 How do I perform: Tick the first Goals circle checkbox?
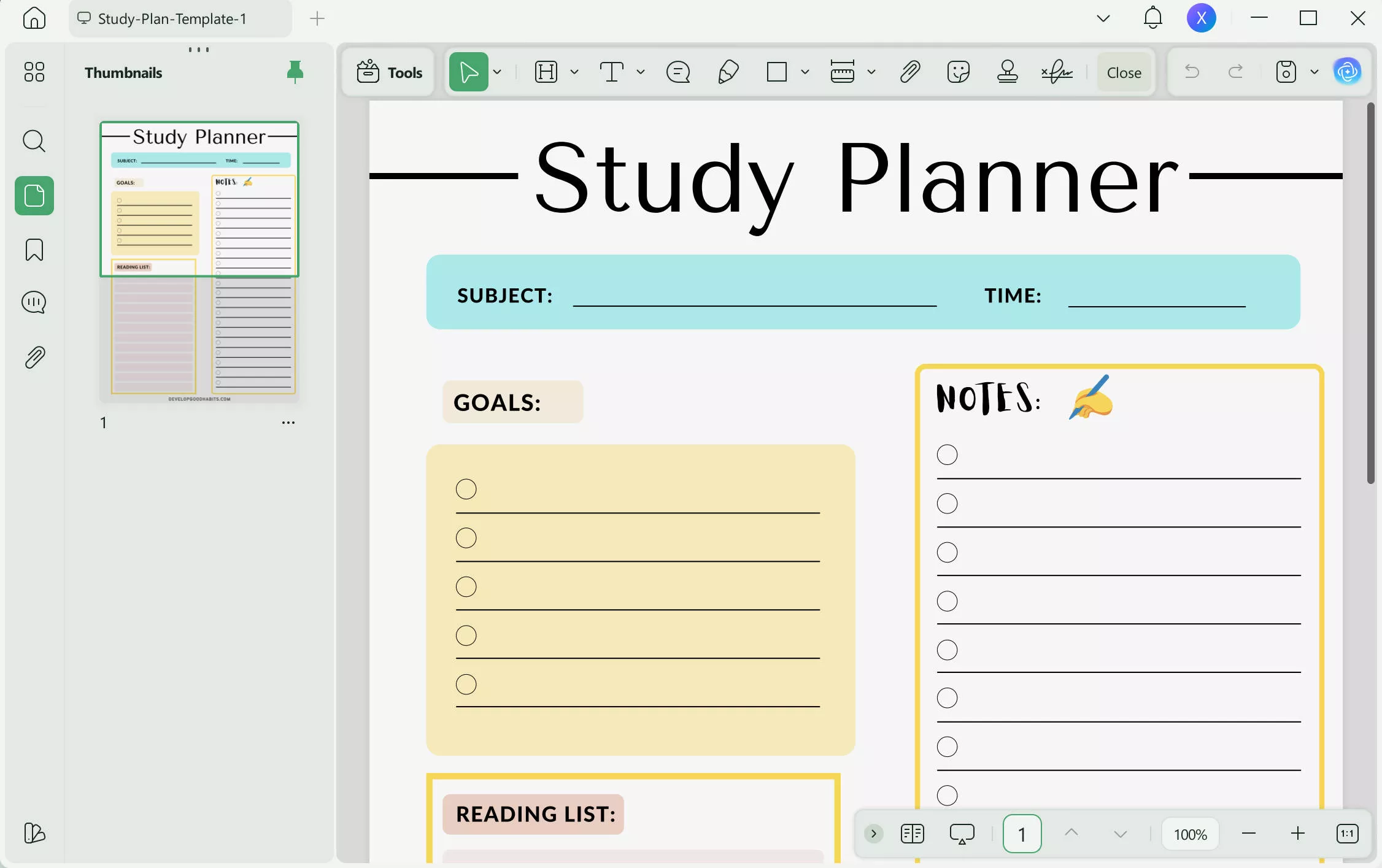(x=466, y=489)
